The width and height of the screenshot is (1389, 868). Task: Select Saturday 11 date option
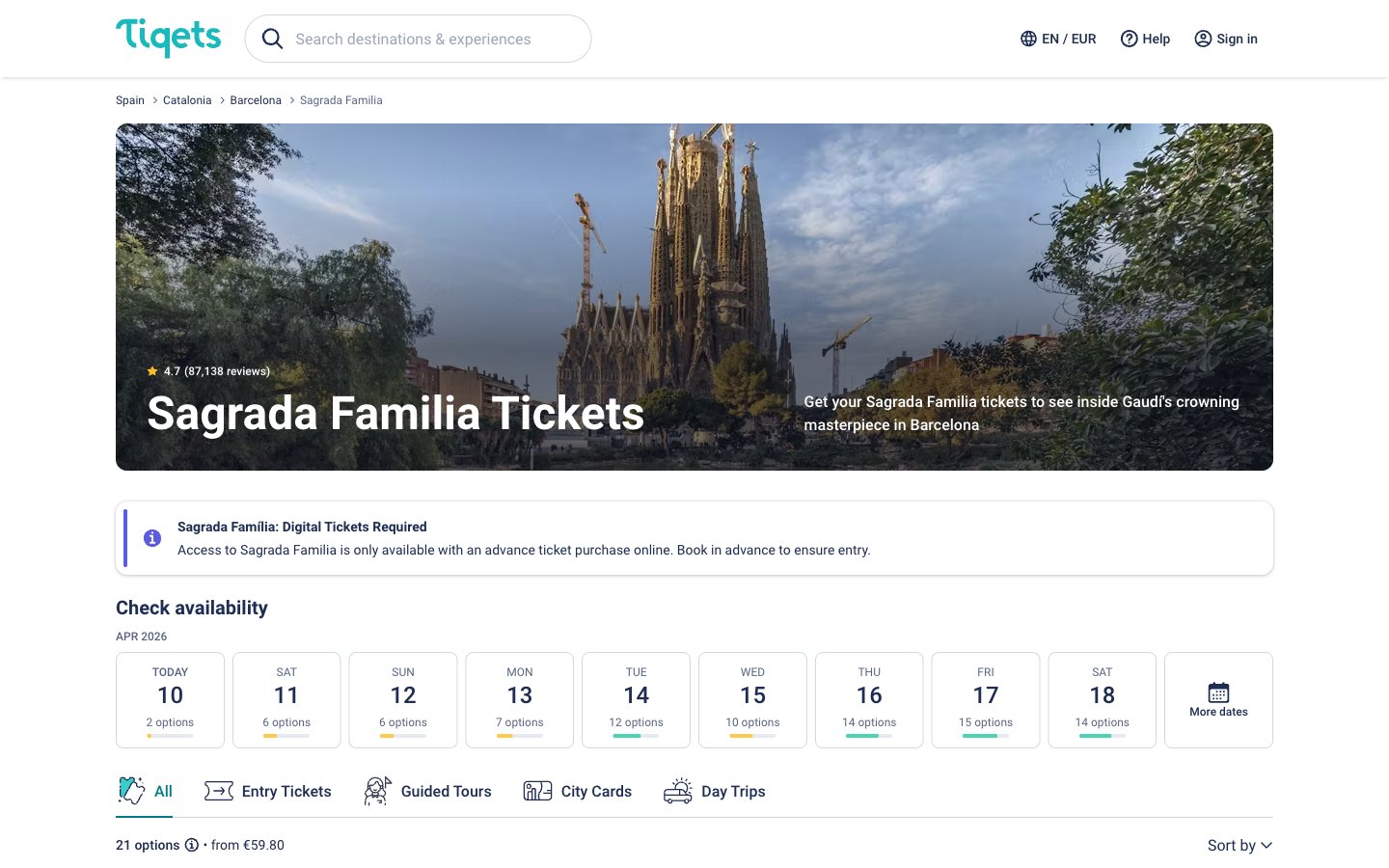click(x=286, y=699)
